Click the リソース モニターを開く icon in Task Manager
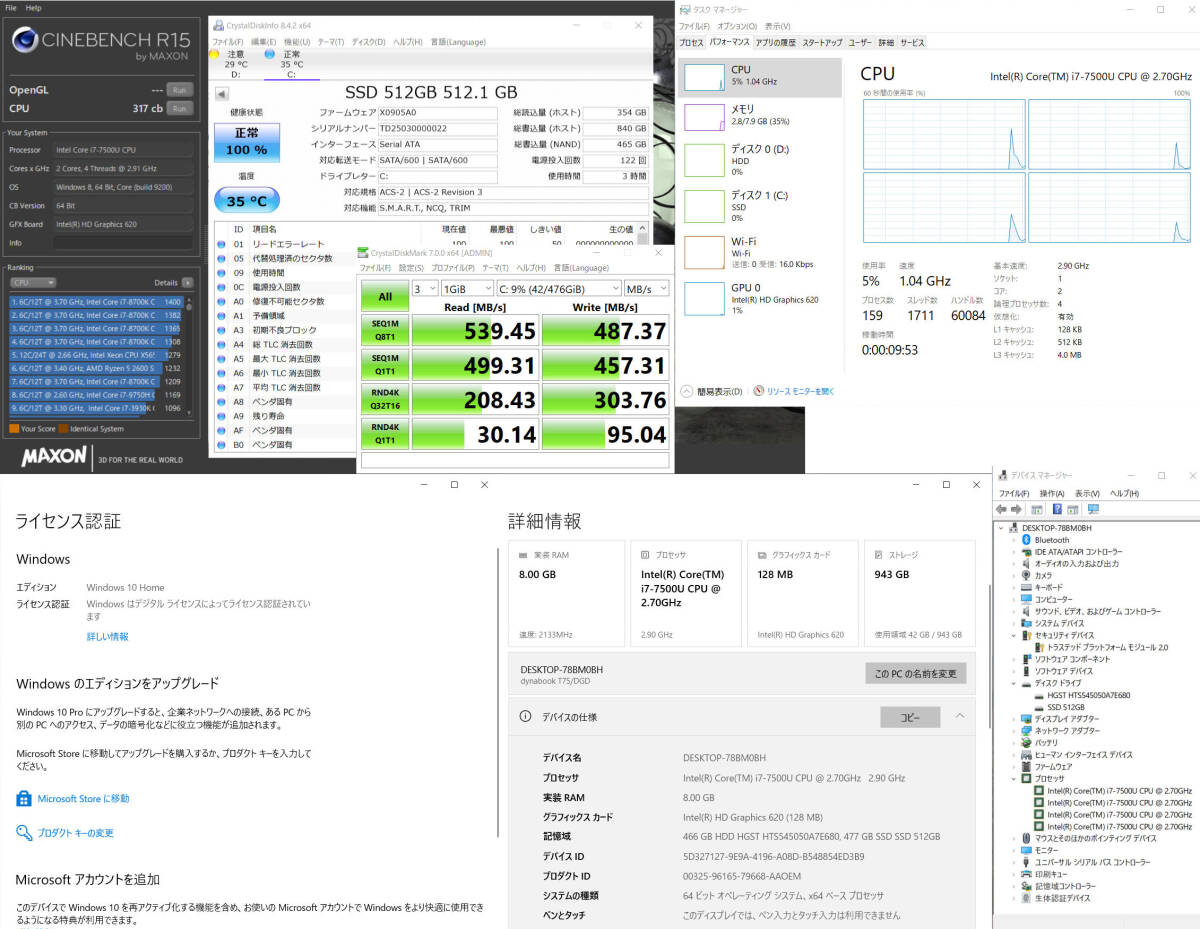This screenshot has width=1200, height=929. [x=759, y=391]
